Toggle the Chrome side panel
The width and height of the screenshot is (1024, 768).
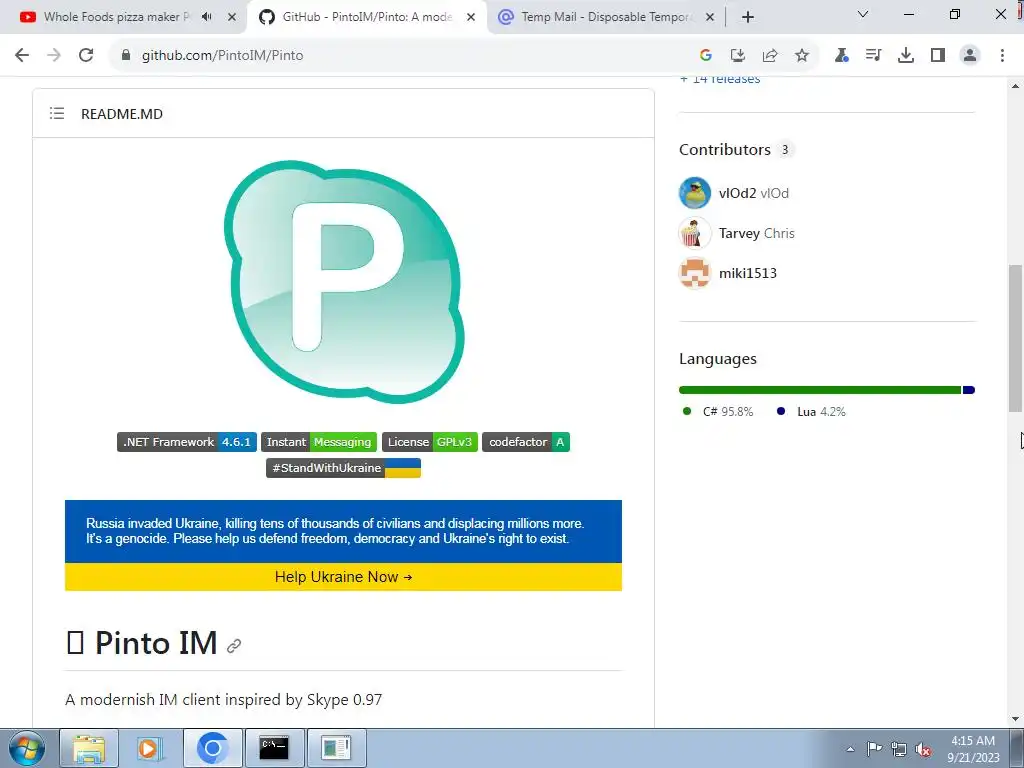tap(938, 56)
